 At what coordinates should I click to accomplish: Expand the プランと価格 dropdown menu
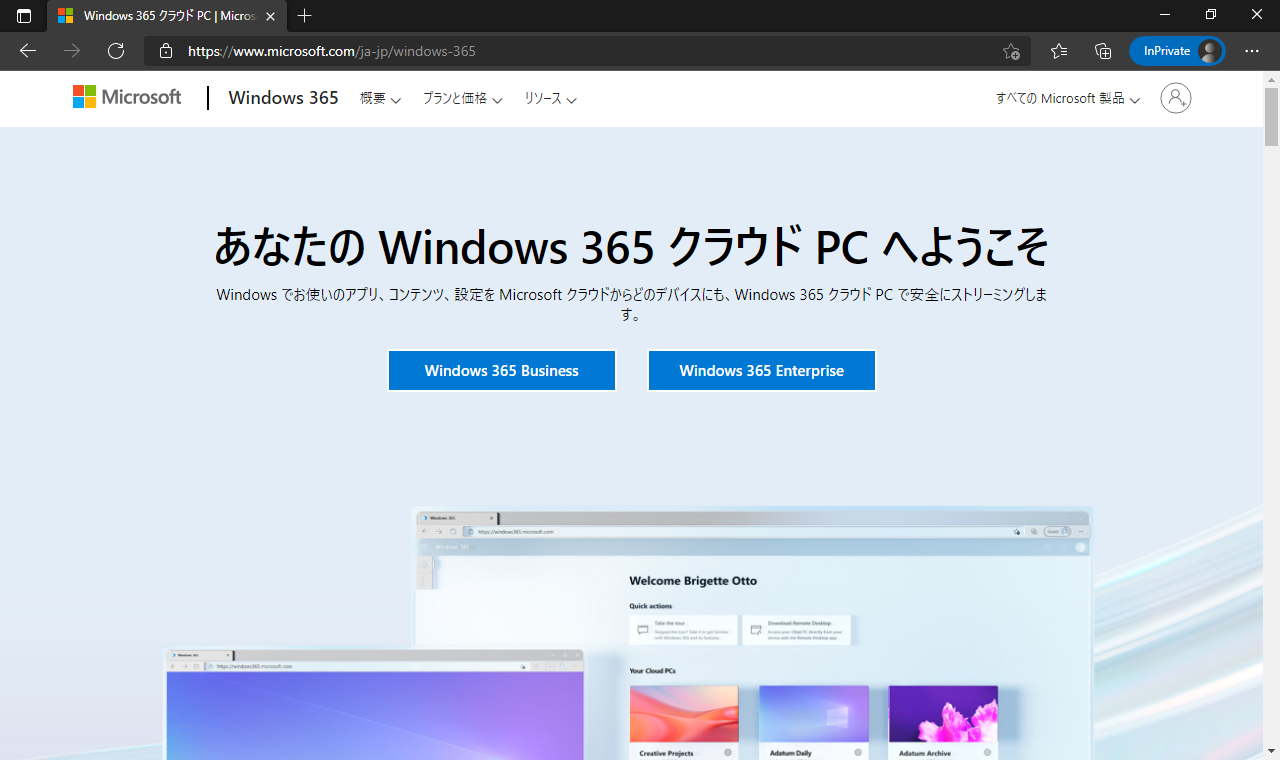point(462,99)
